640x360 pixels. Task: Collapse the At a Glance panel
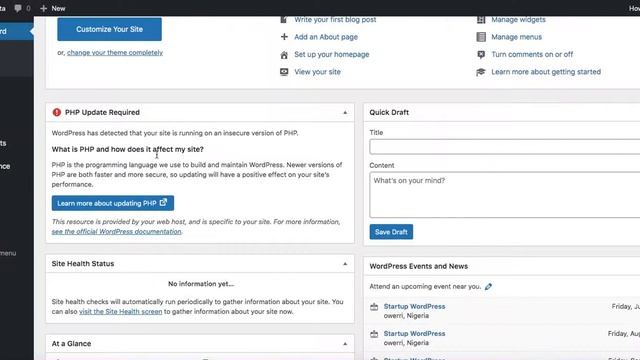click(345, 344)
